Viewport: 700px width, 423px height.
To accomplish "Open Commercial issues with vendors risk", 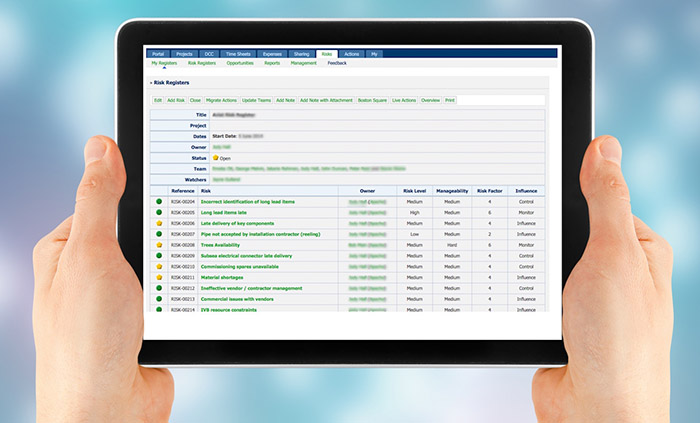I will [237, 299].
